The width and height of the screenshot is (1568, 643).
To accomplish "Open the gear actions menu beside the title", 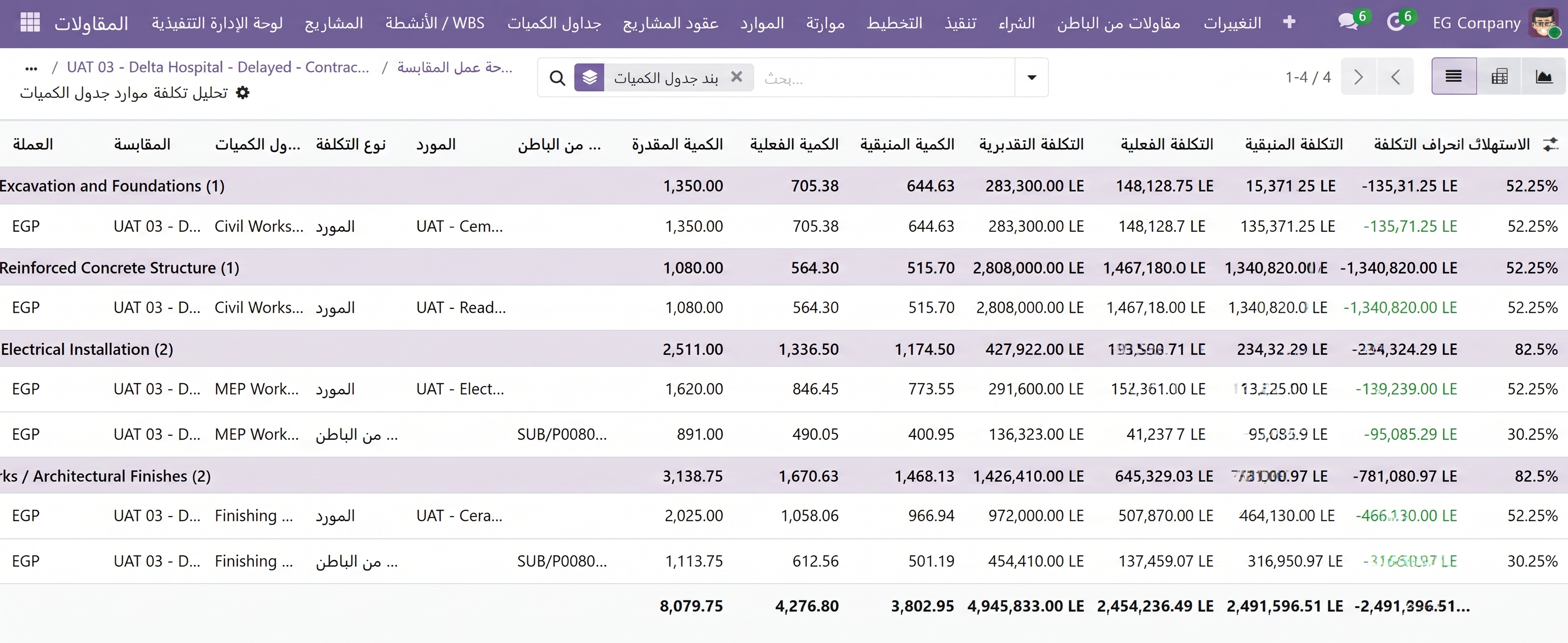I will pyautogui.click(x=243, y=93).
